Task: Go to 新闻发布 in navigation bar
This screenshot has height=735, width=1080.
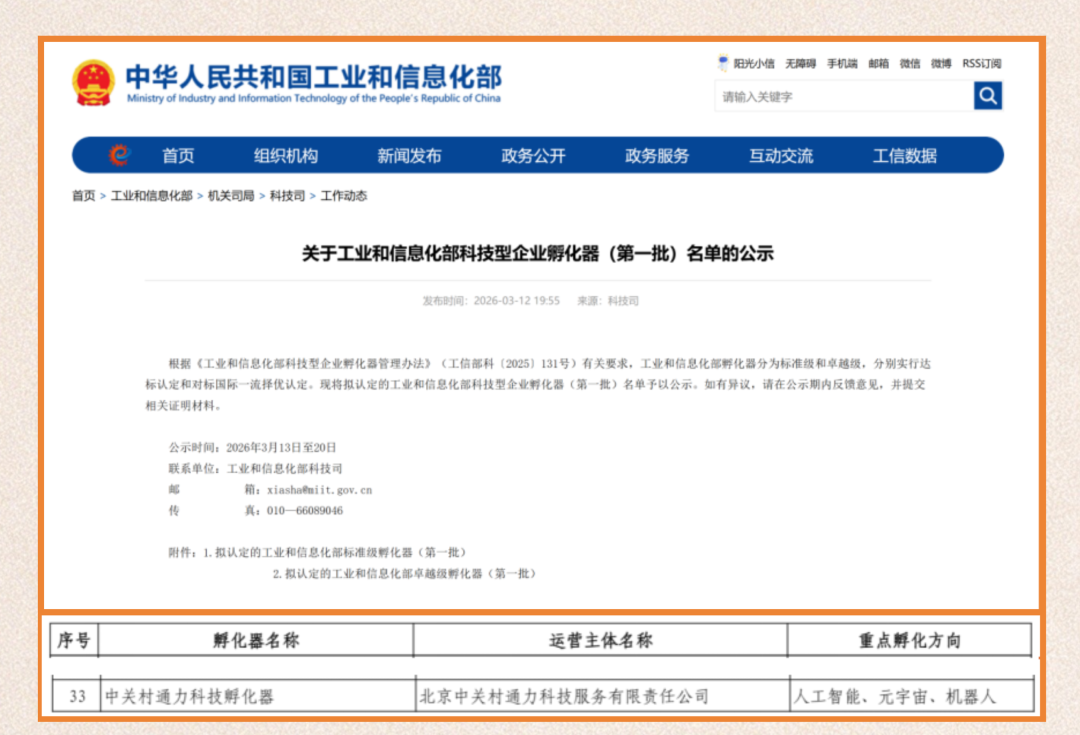Action: tap(409, 156)
